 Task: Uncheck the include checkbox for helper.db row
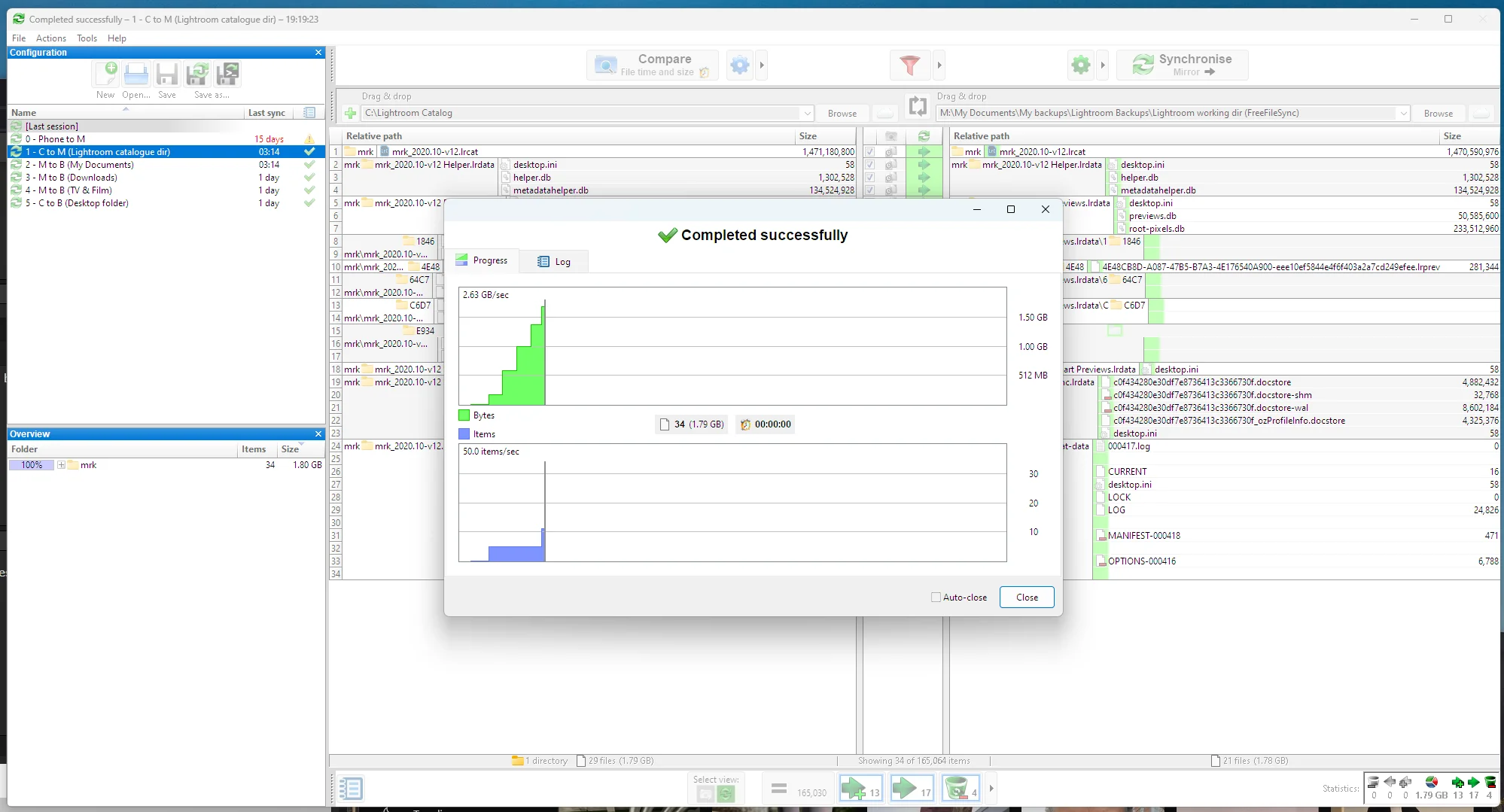point(870,178)
